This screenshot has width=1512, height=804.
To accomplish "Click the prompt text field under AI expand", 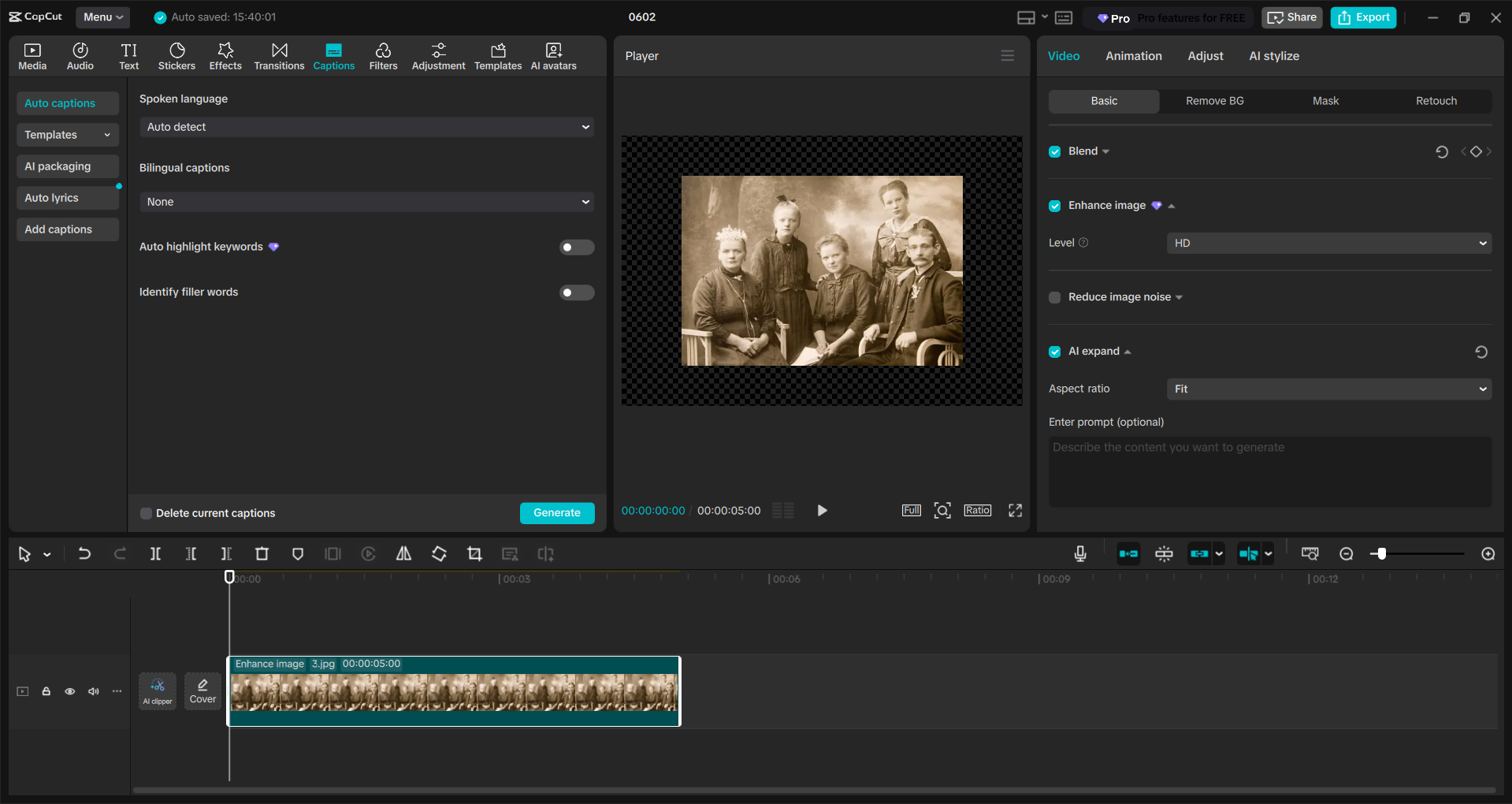I will click(1269, 471).
